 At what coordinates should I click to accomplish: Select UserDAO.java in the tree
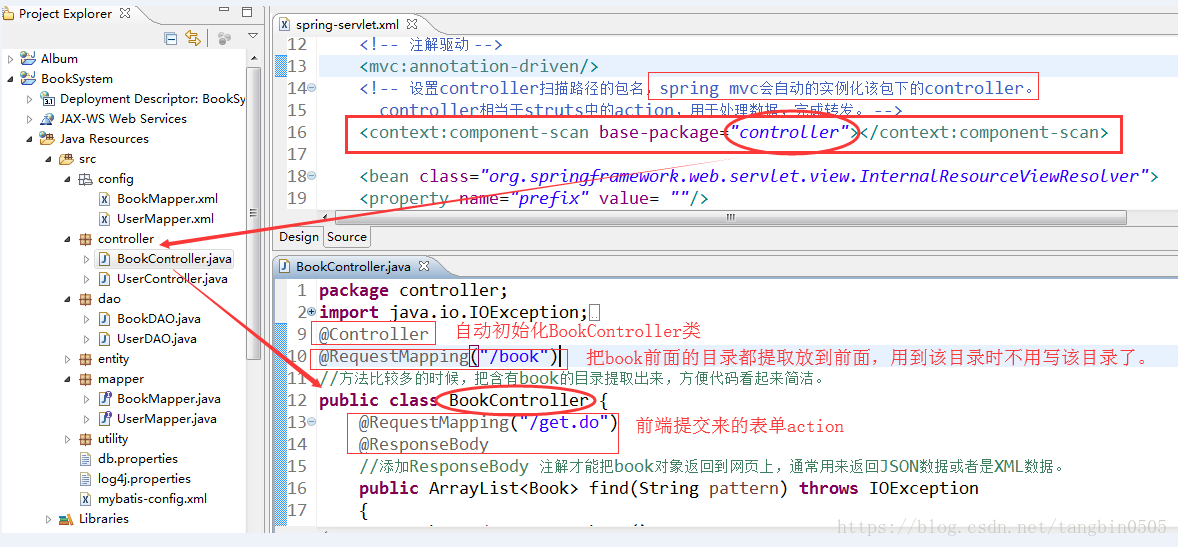157,339
